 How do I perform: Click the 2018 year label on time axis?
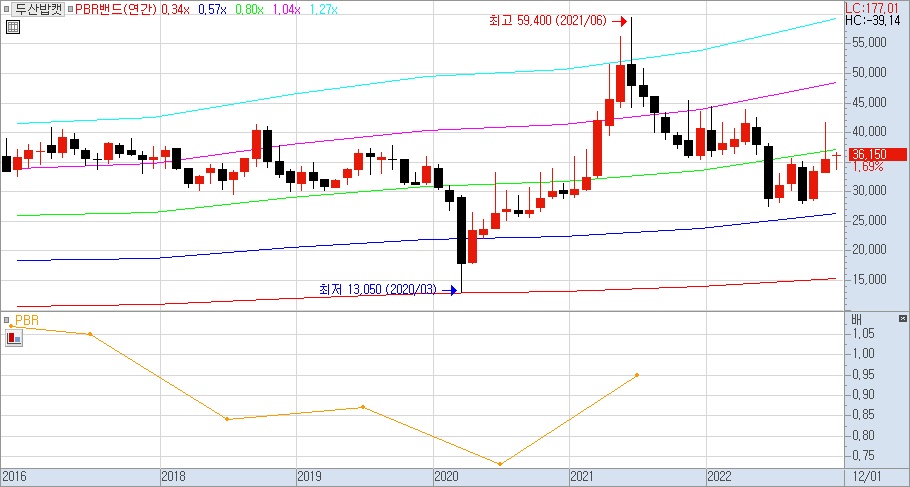[174, 477]
